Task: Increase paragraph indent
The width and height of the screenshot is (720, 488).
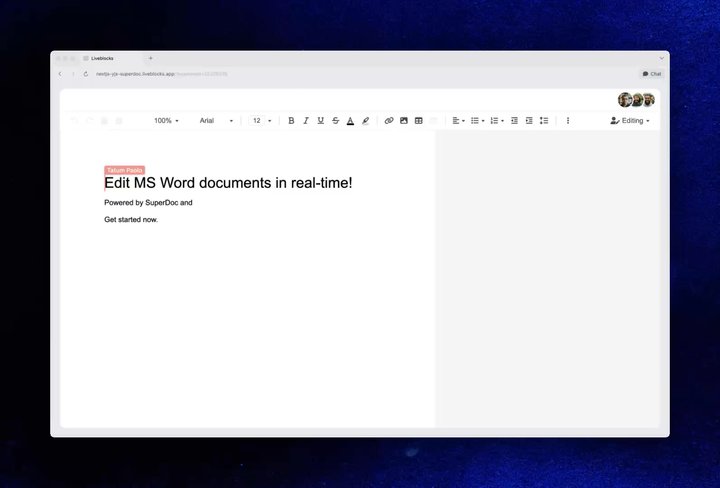Action: click(529, 121)
